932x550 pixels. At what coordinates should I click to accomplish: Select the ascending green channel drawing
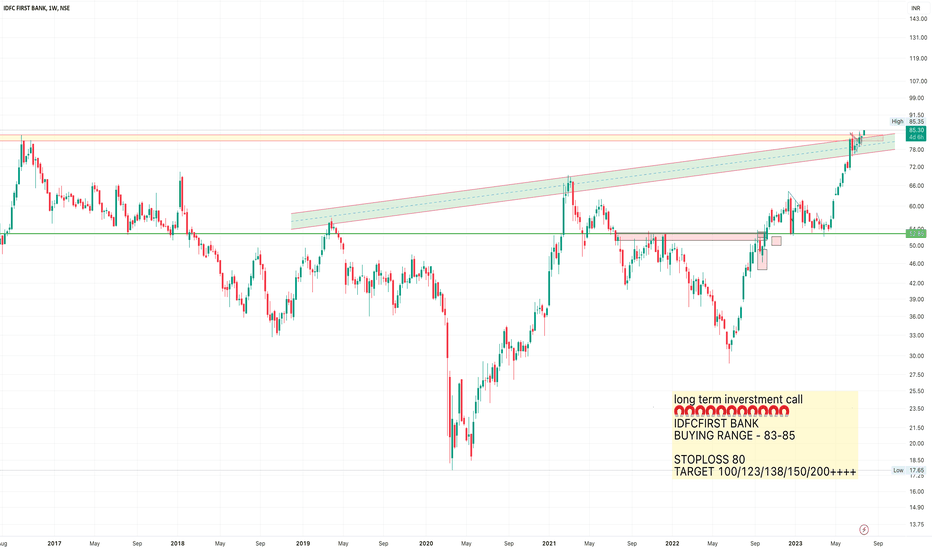[593, 181]
